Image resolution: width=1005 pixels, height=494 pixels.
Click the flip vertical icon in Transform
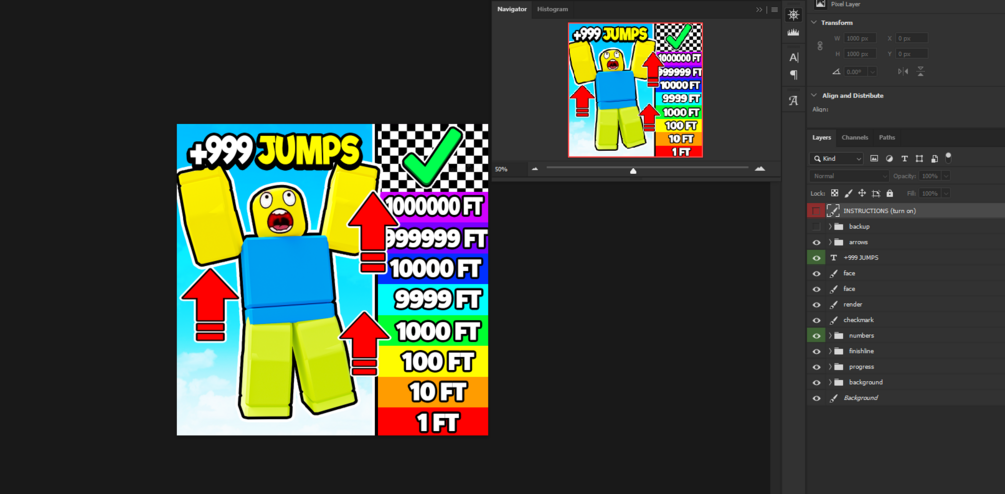[x=920, y=71]
